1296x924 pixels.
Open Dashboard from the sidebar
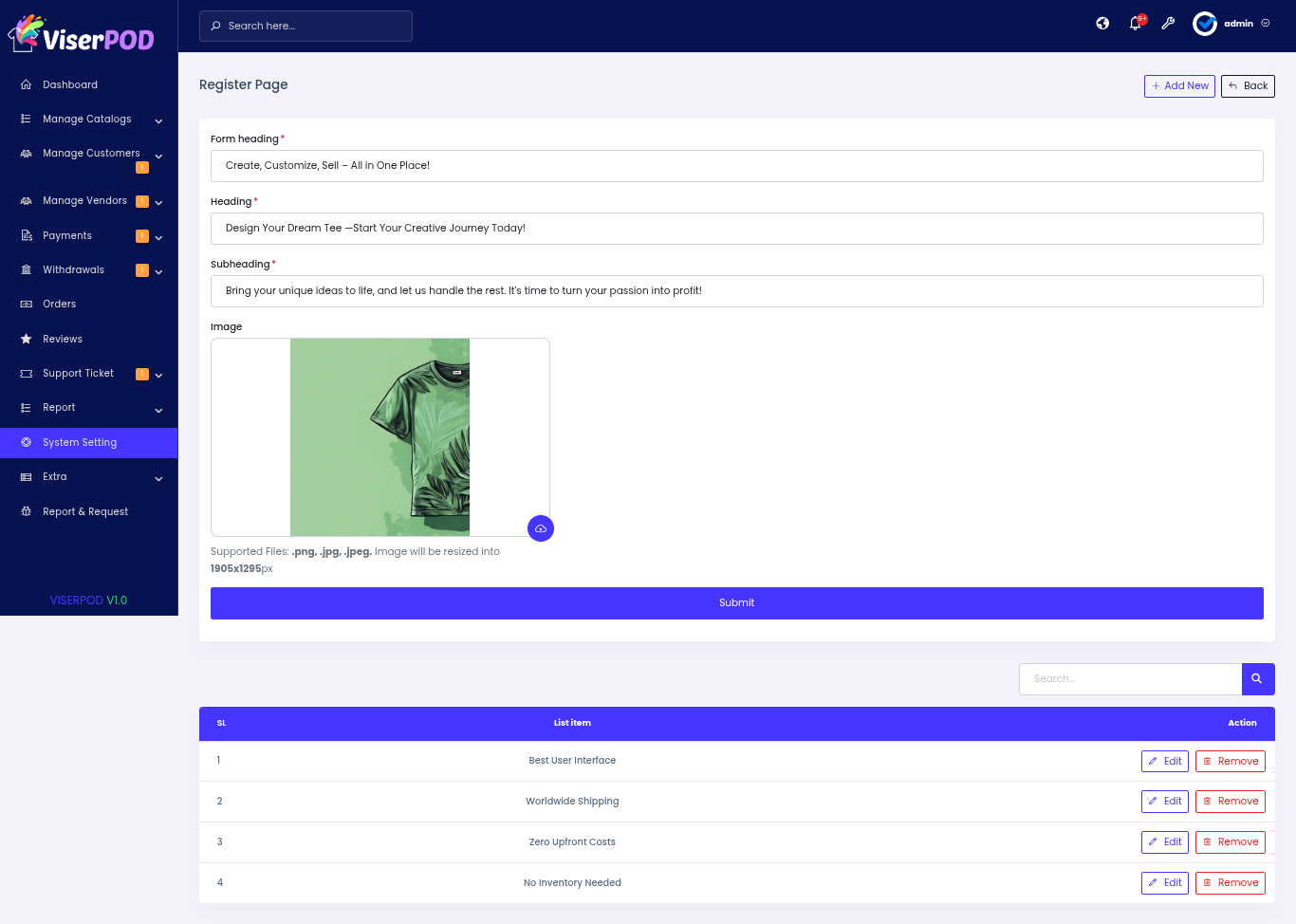(70, 85)
